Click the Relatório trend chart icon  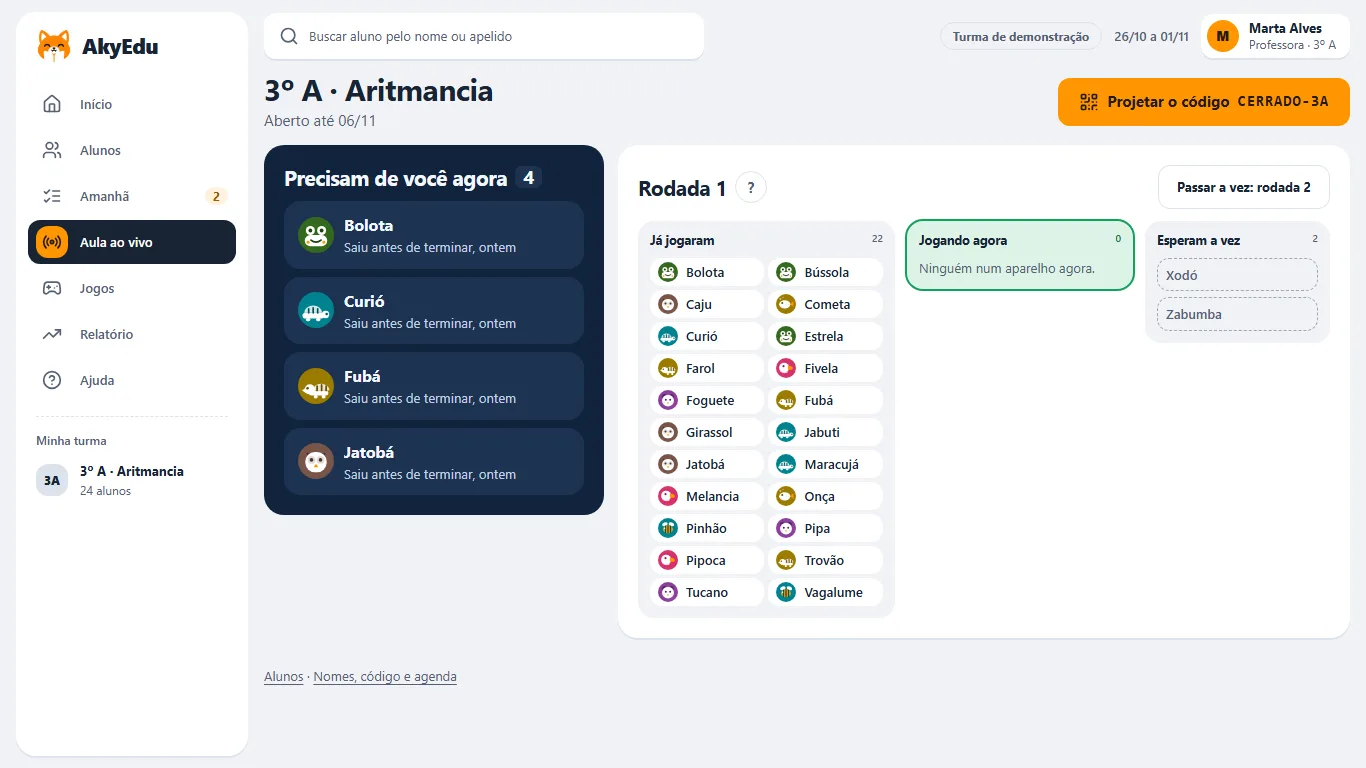point(52,334)
